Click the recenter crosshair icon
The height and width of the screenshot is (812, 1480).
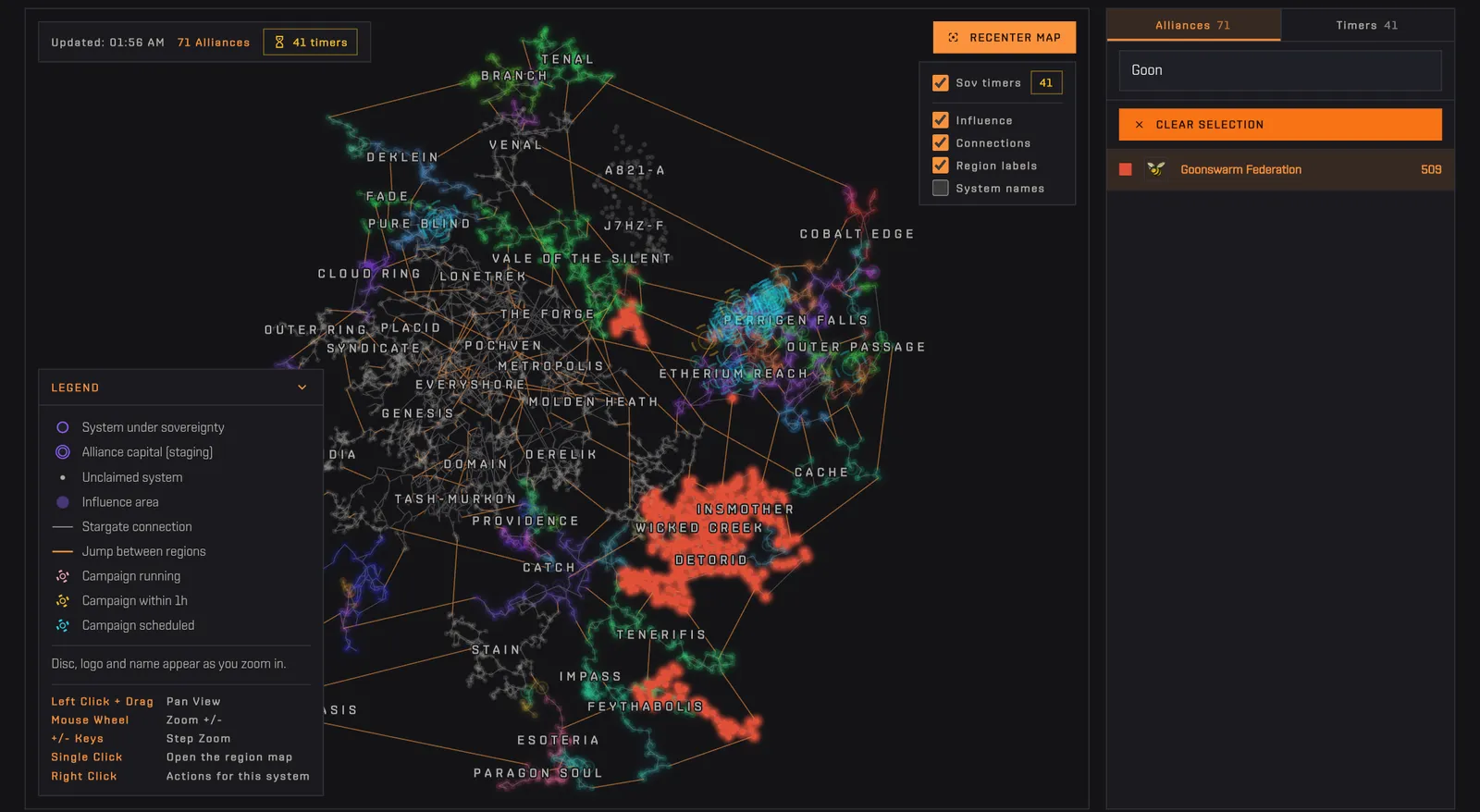954,38
